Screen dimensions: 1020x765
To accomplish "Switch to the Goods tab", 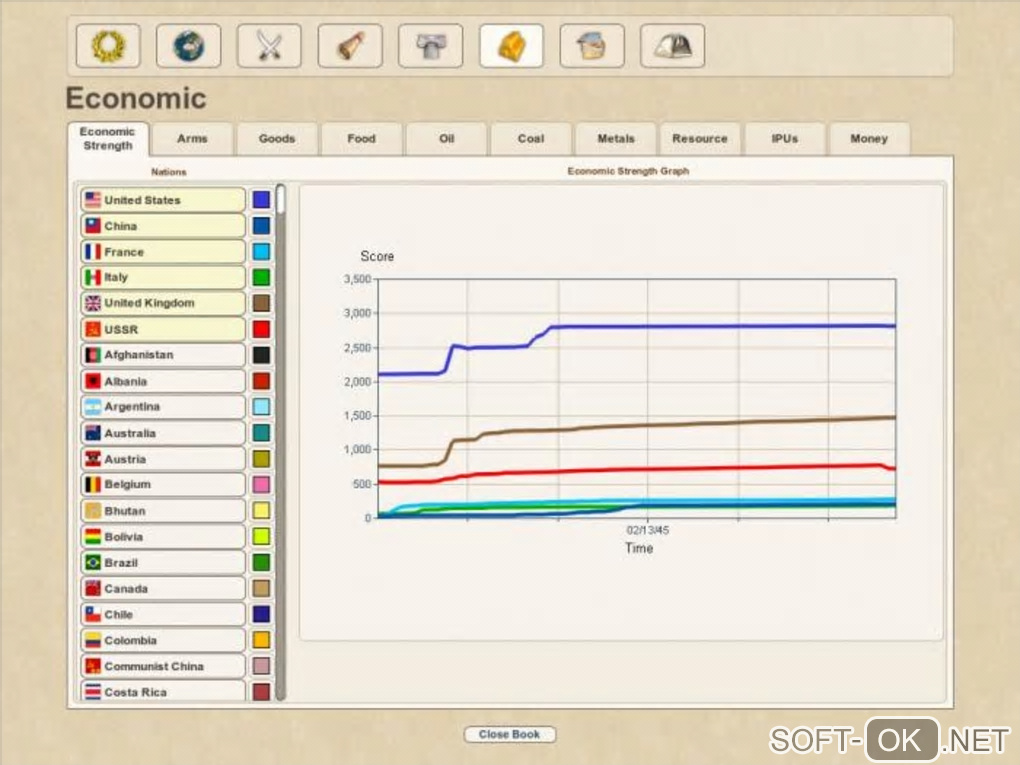I will click(x=277, y=139).
